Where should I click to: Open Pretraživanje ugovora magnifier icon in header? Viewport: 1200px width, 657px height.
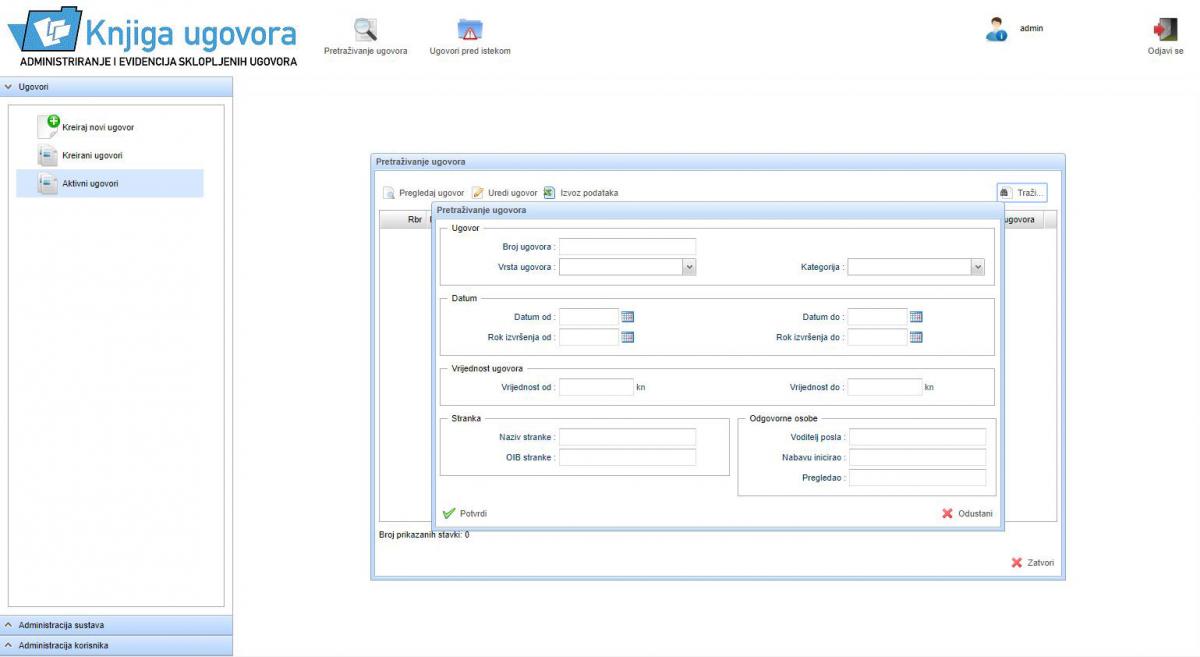coord(366,29)
